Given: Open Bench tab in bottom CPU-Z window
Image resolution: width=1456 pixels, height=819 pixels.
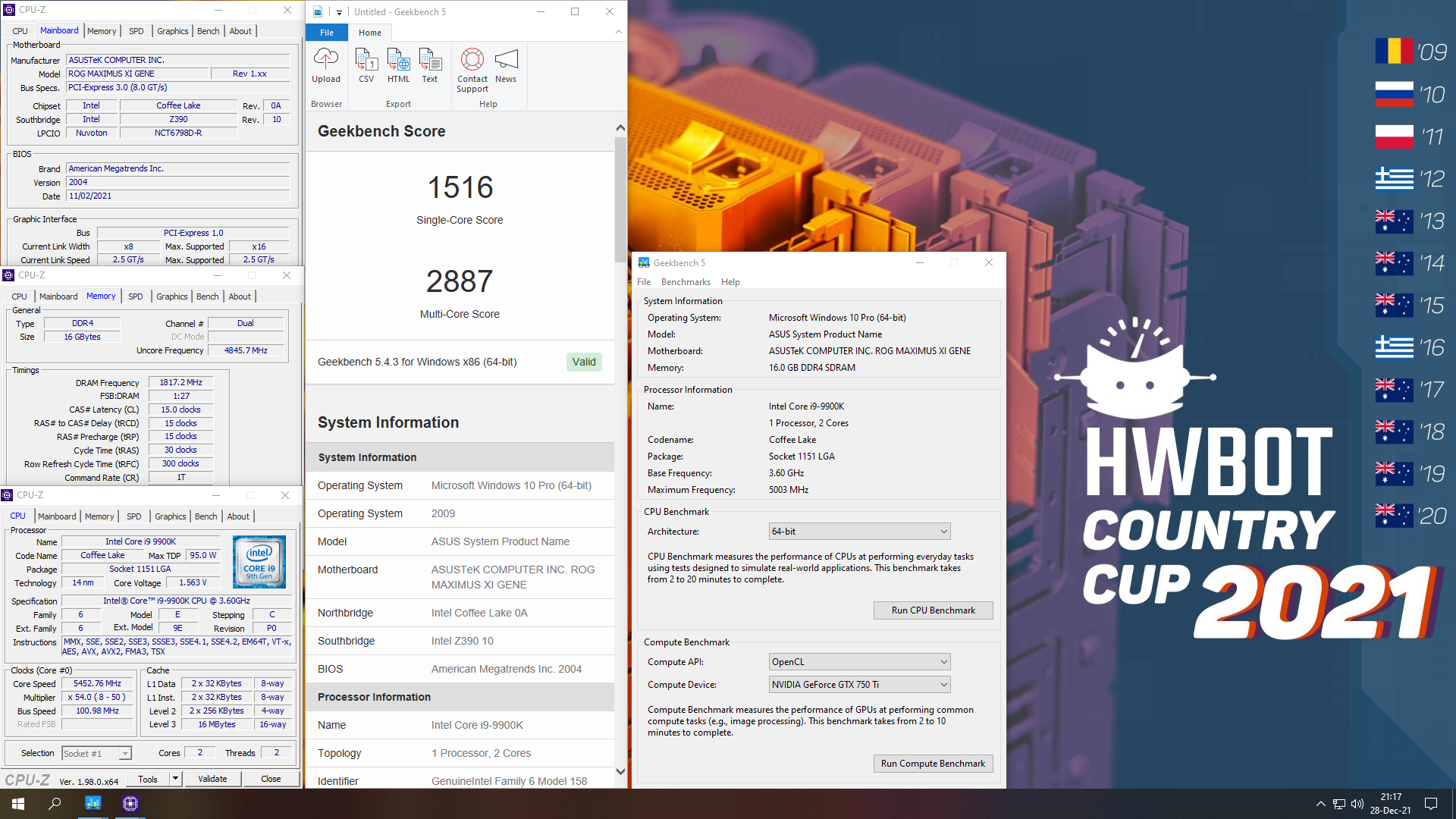Looking at the screenshot, I should pyautogui.click(x=206, y=516).
